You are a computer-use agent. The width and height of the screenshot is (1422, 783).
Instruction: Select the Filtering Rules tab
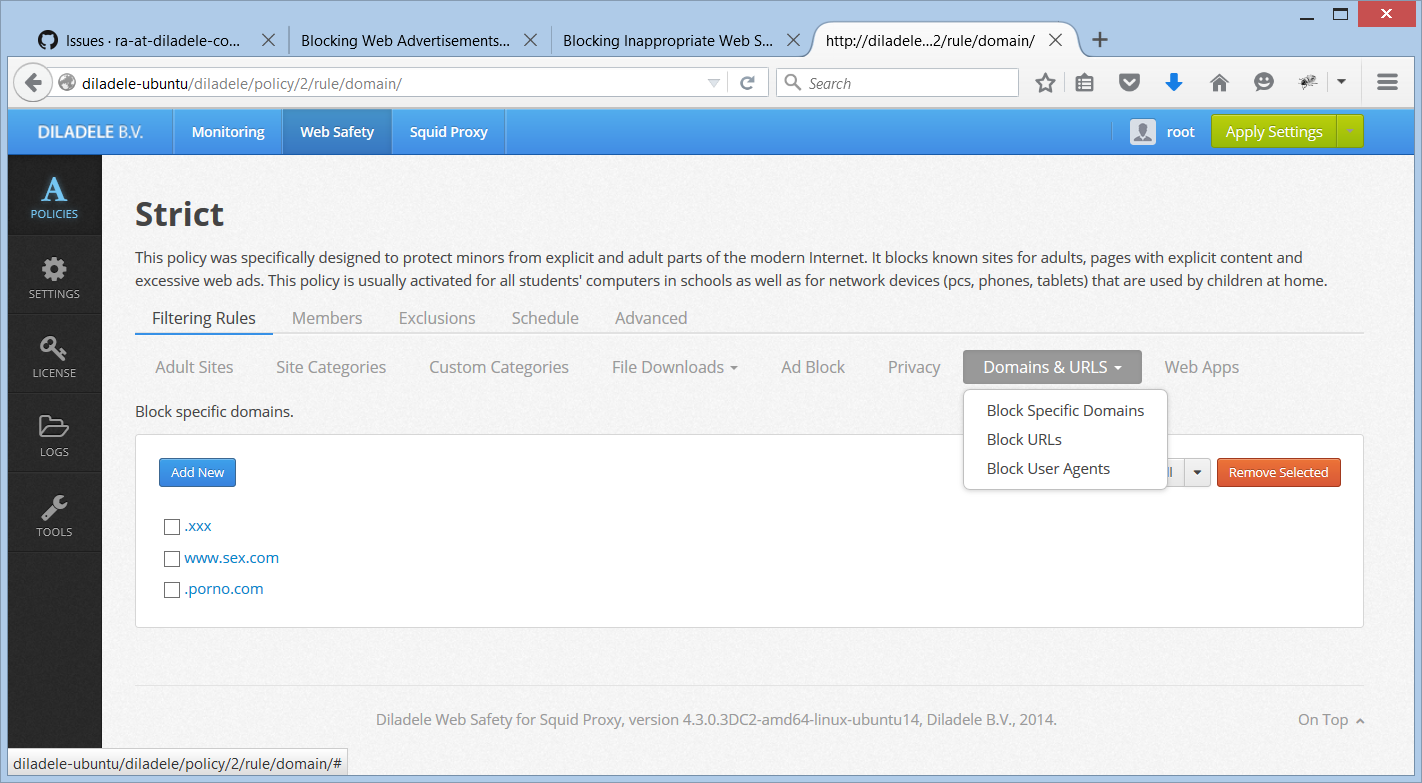pyautogui.click(x=204, y=318)
